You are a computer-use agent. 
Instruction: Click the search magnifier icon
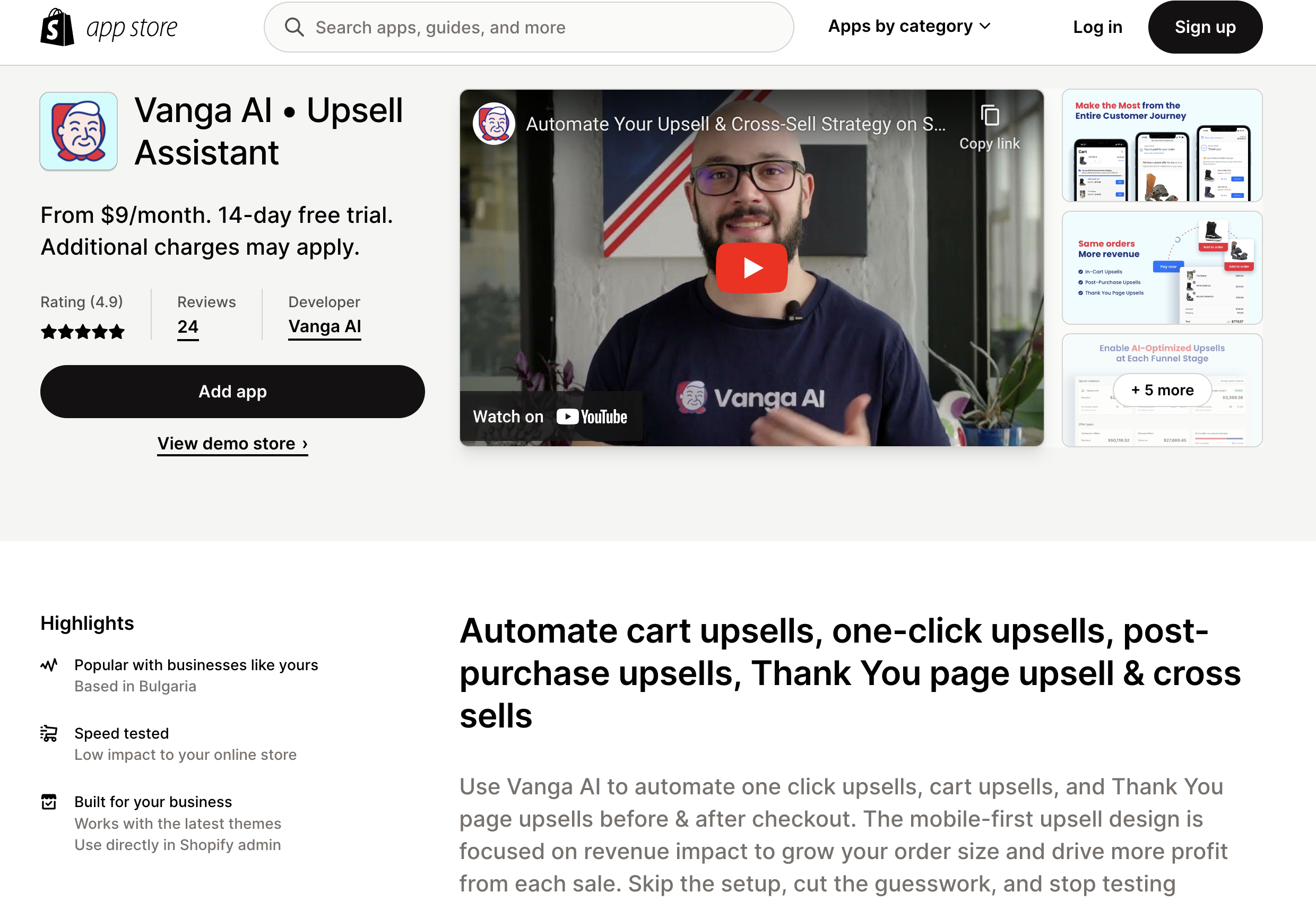pos(294,27)
